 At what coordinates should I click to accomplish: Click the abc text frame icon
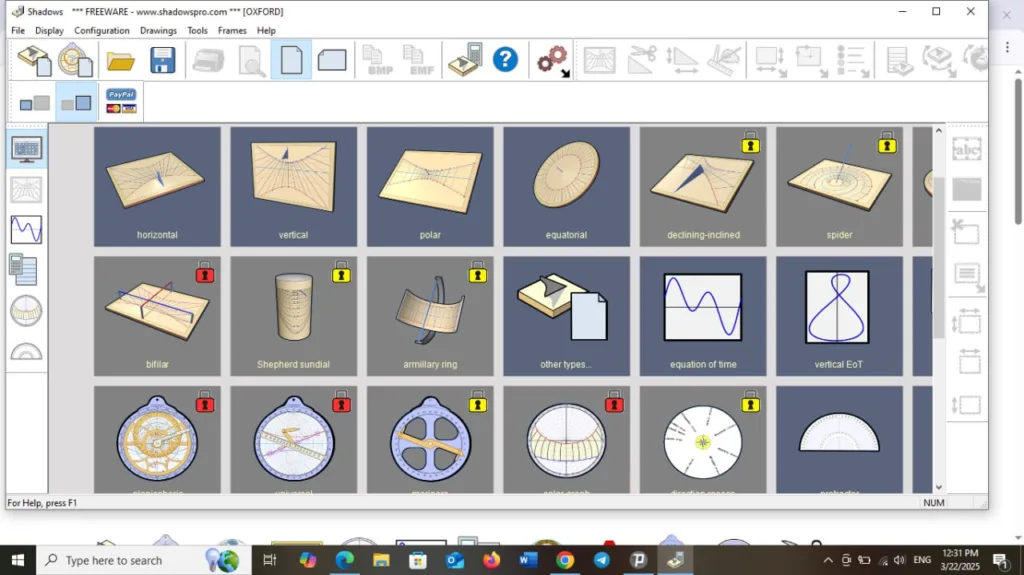click(967, 150)
